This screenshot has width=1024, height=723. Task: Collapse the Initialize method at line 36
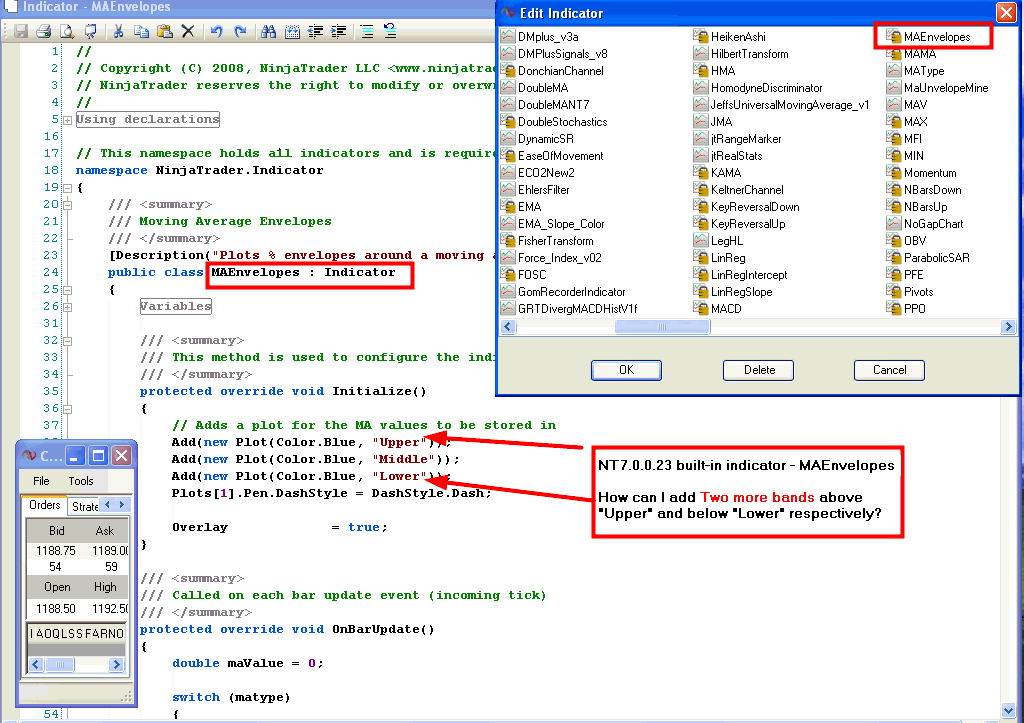(67, 409)
